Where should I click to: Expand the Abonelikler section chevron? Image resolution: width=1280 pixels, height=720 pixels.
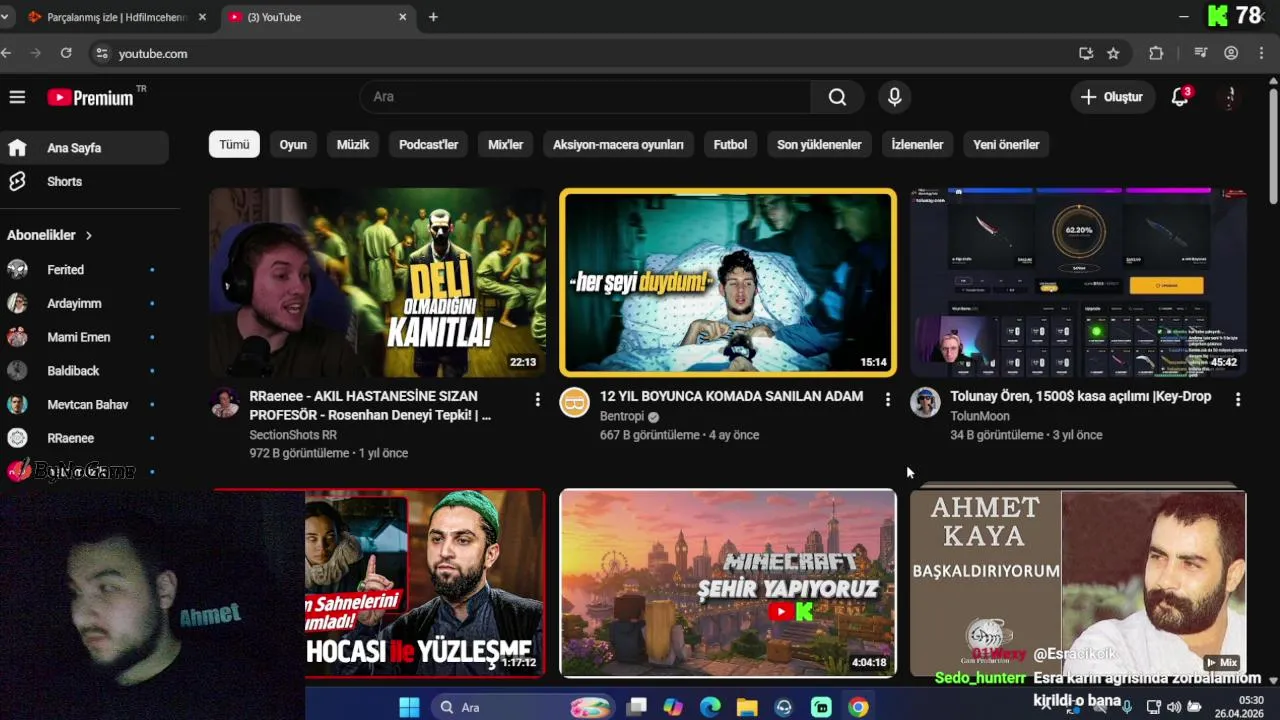[88, 236]
